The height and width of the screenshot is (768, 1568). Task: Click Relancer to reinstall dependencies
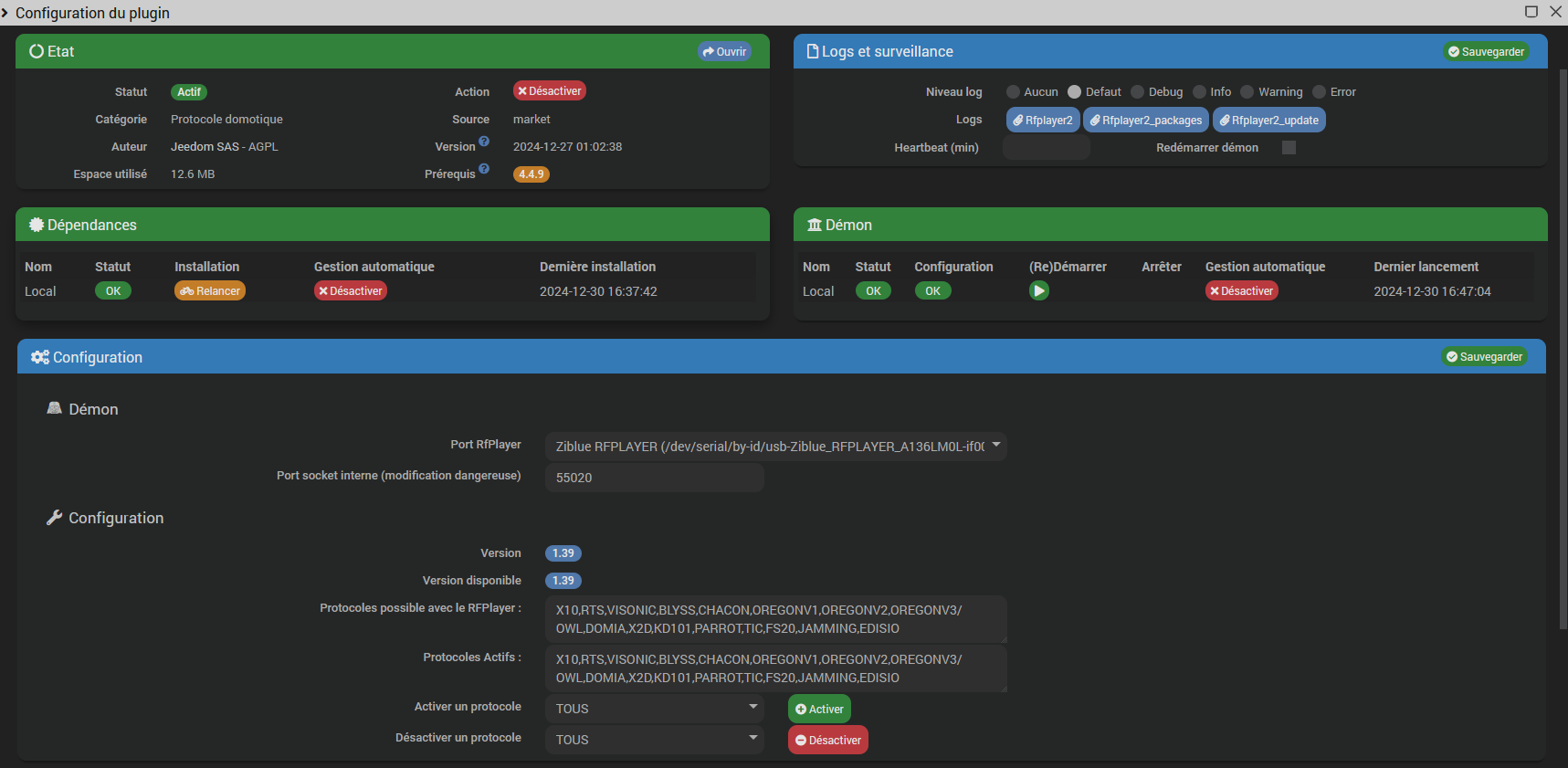click(210, 290)
